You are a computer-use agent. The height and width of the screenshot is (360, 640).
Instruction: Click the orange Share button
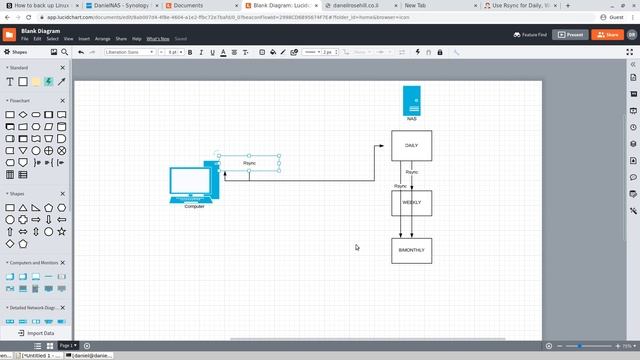tap(607, 35)
